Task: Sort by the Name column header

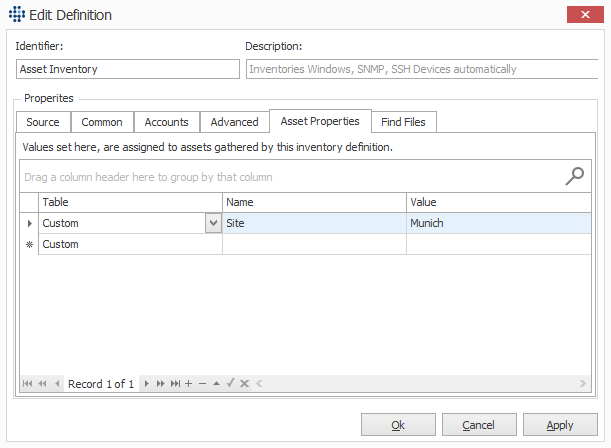Action: click(314, 202)
